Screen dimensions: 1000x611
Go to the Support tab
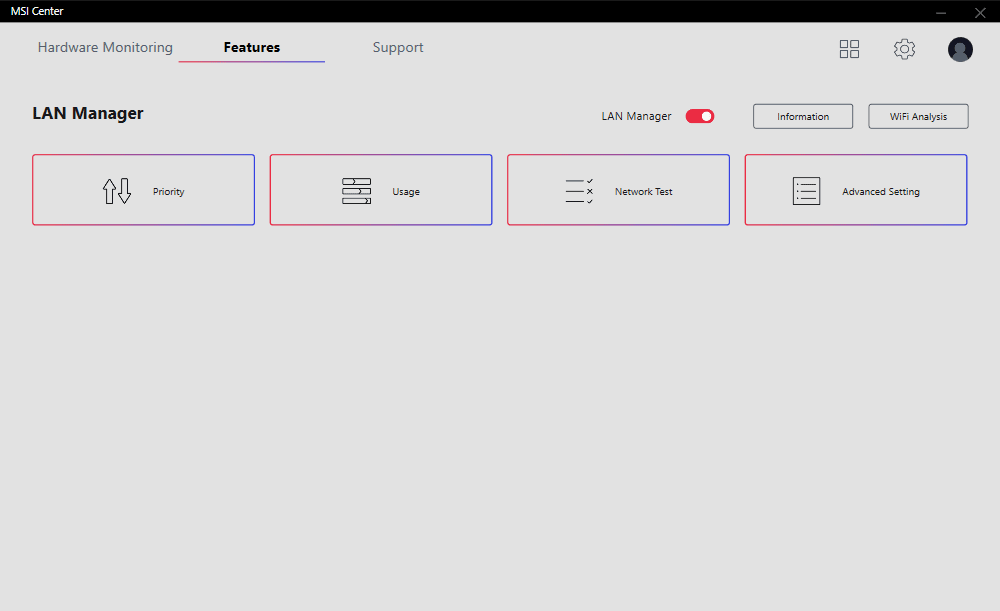point(398,47)
